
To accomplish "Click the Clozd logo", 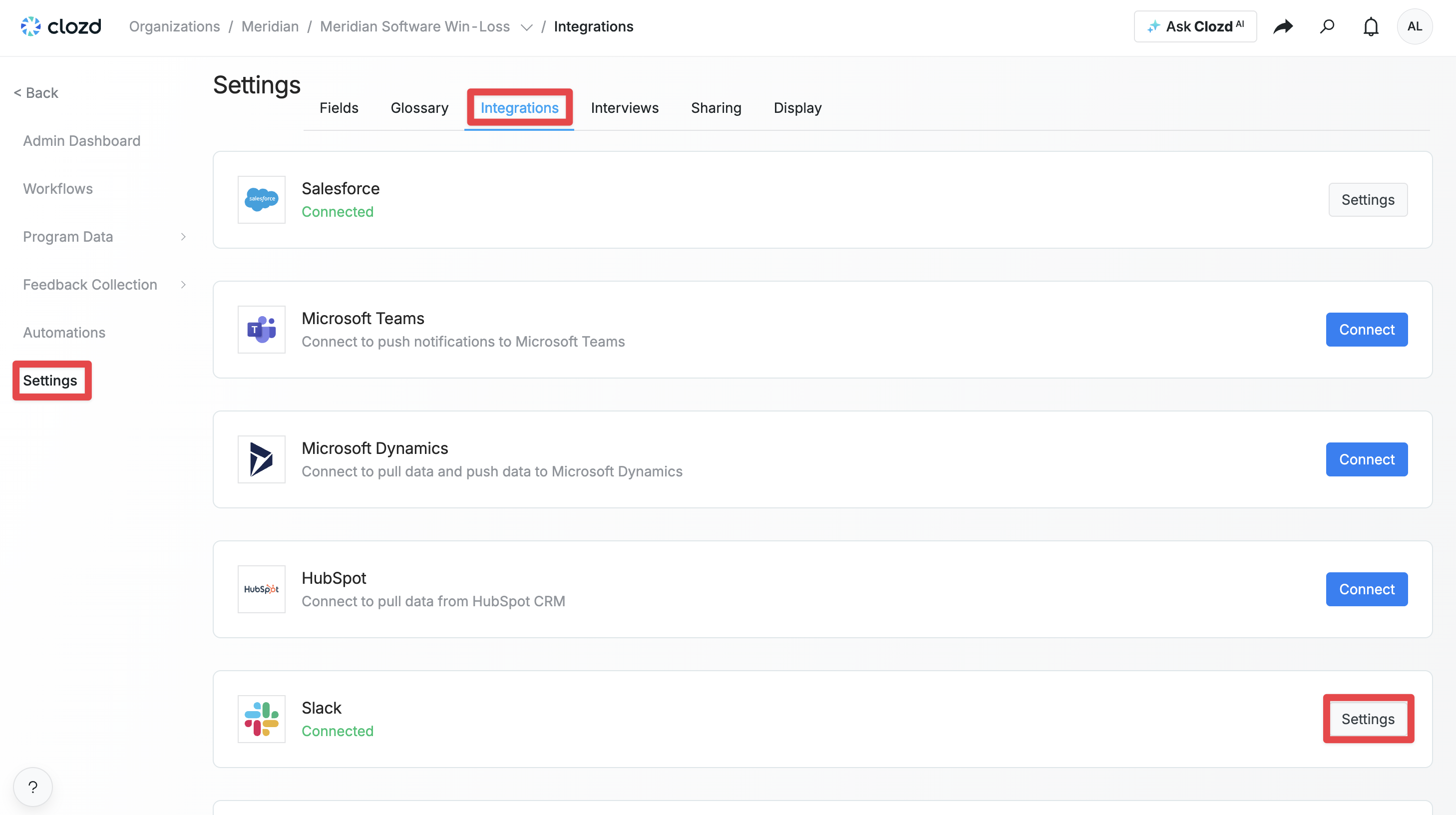I will [61, 26].
